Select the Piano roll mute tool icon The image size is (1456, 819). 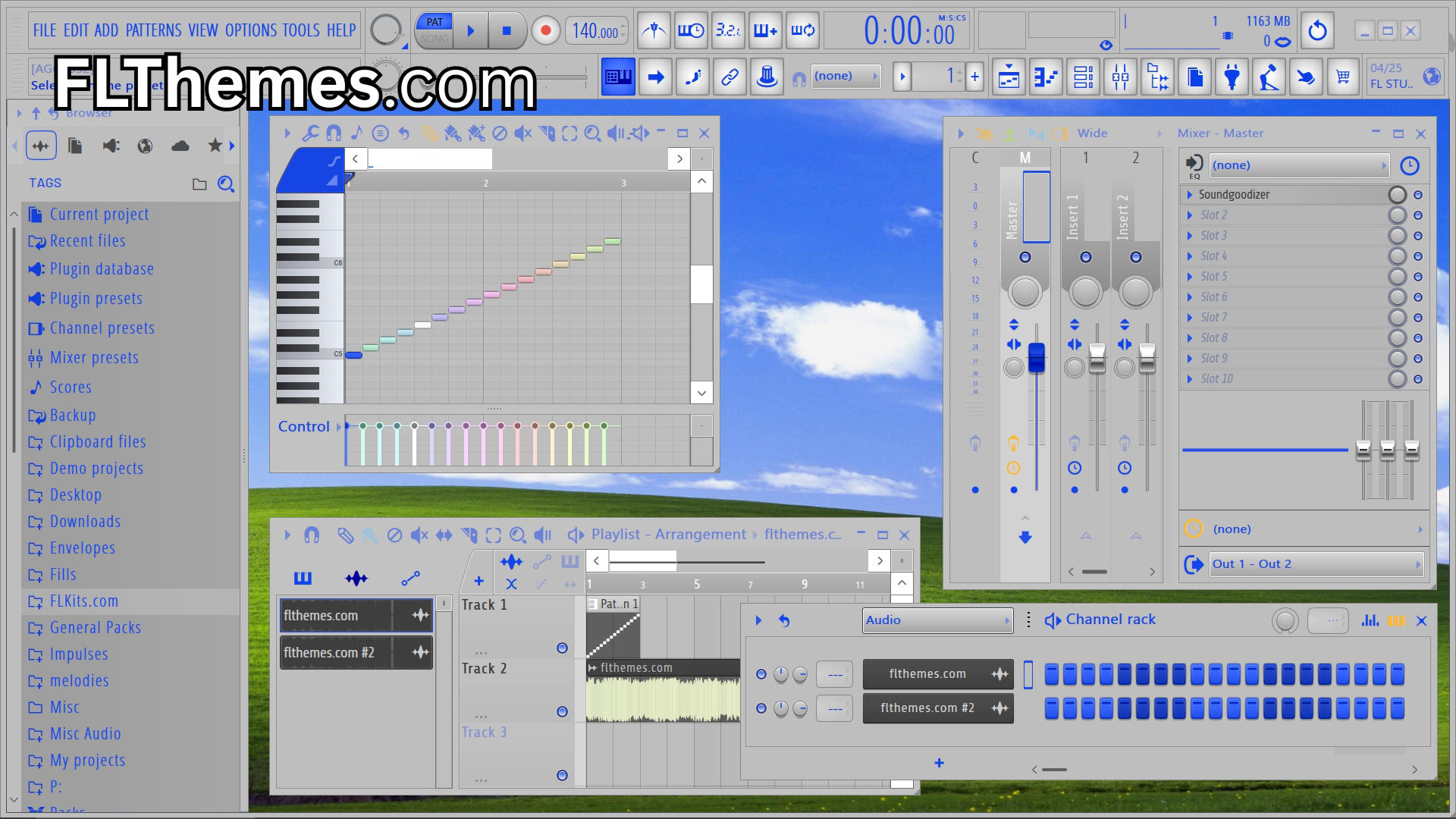point(522,133)
